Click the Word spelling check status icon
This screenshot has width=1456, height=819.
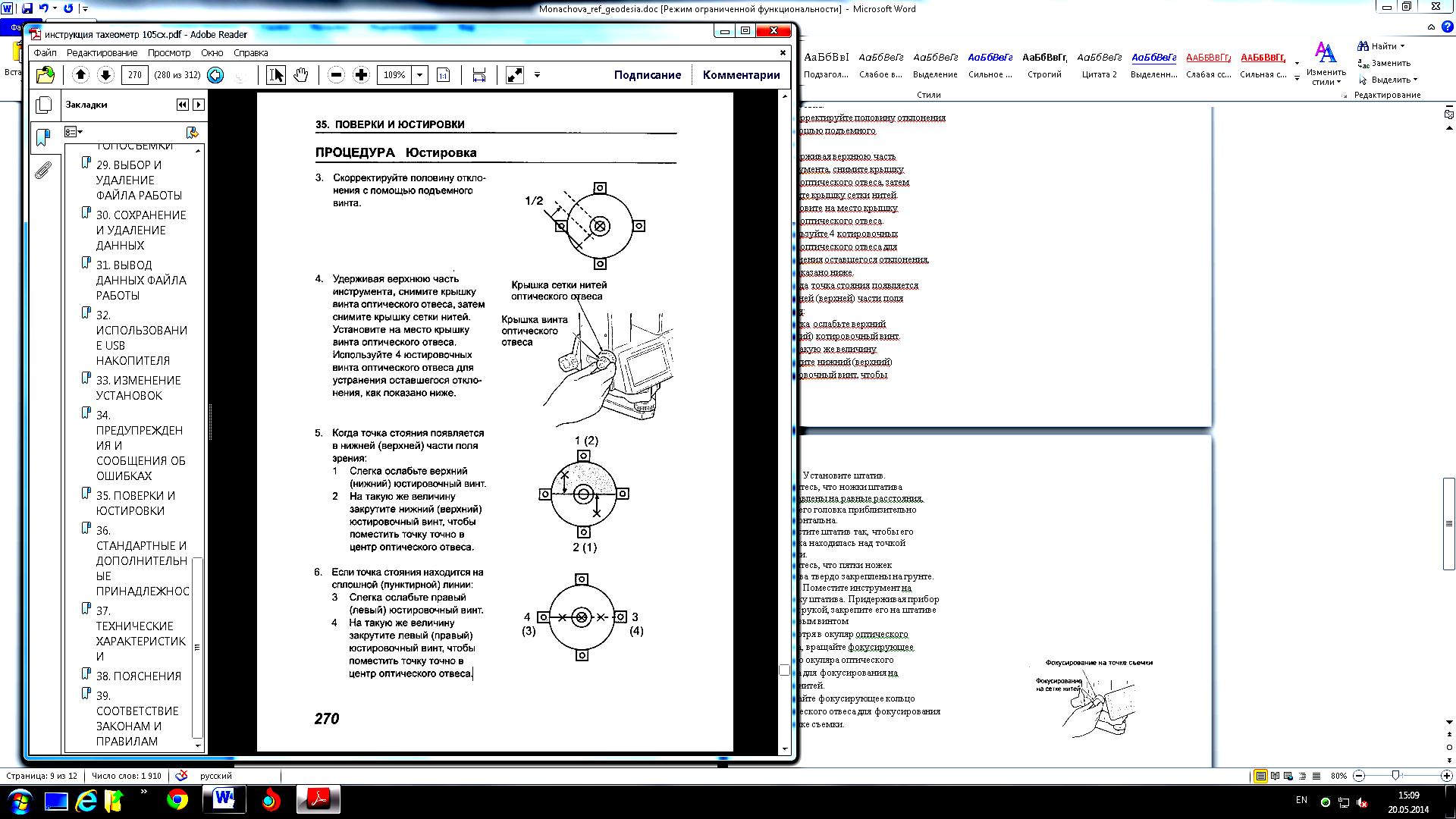pyautogui.click(x=181, y=776)
